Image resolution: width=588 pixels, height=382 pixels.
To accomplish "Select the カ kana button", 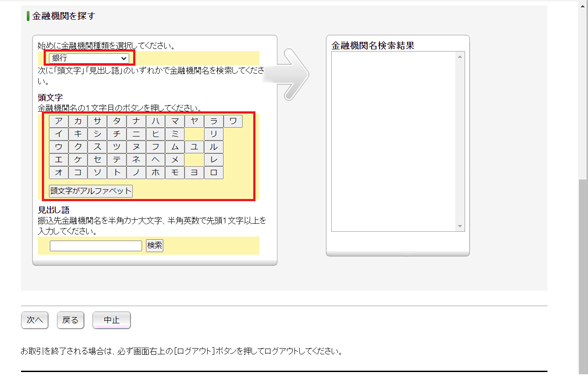I will 78,121.
